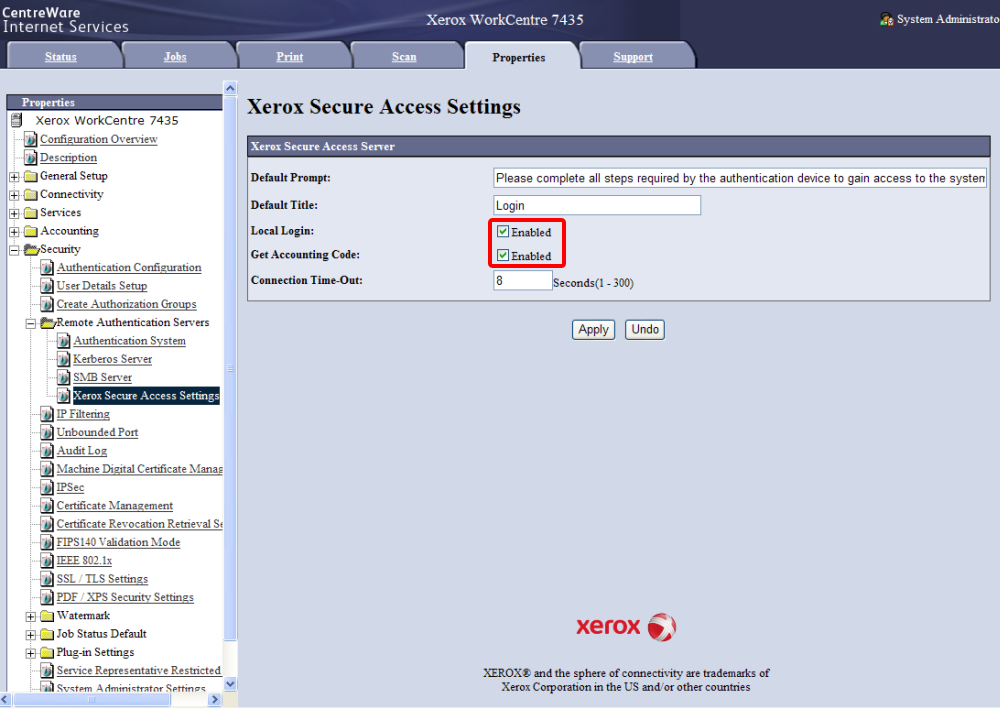Click the System Administrator user icon
This screenshot has height=709, width=1000.
tap(886, 19)
